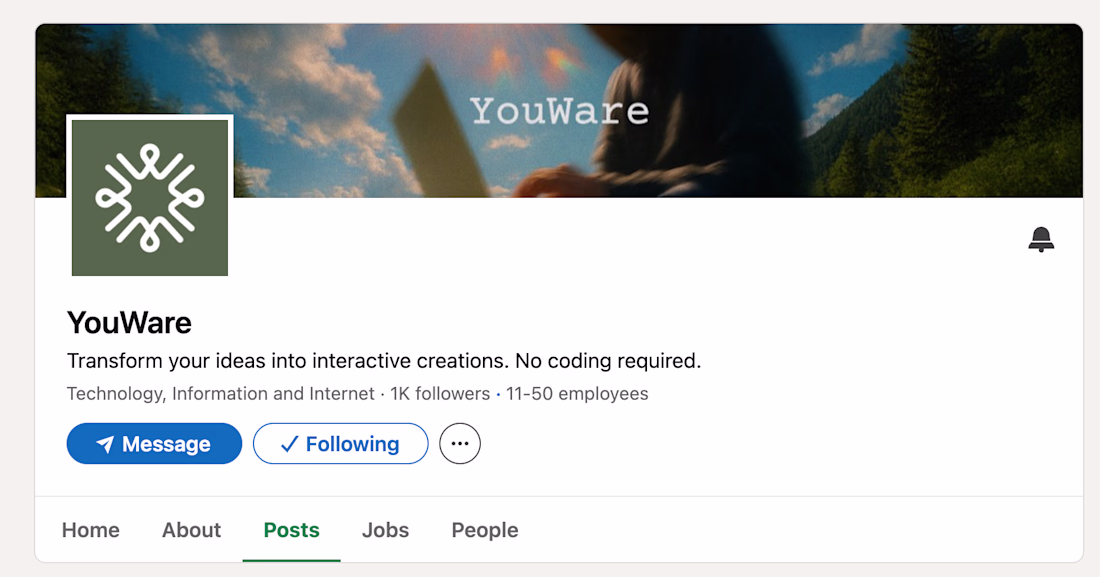Toggle the Following button to unfollow
The width and height of the screenshot is (1100, 577).
click(341, 444)
